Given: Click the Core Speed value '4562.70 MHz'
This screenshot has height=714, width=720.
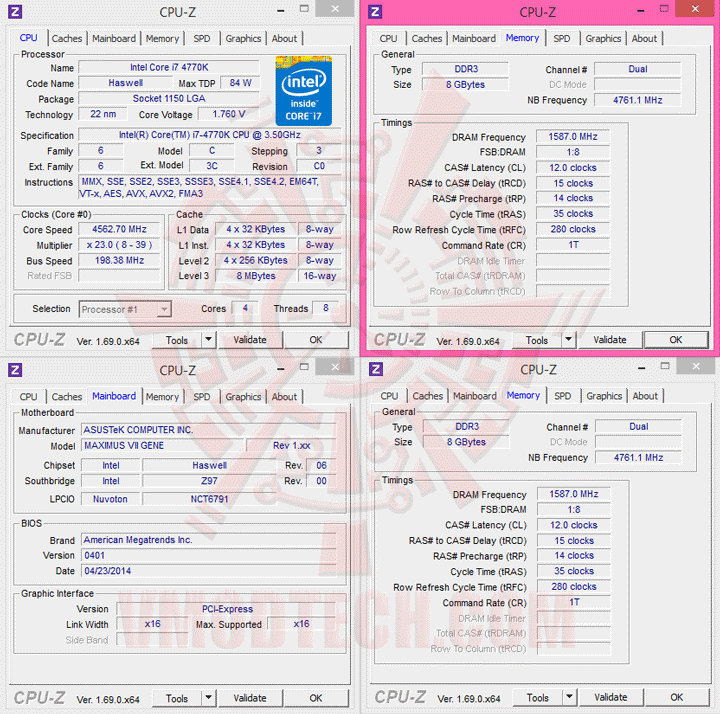Looking at the screenshot, I should [x=119, y=229].
